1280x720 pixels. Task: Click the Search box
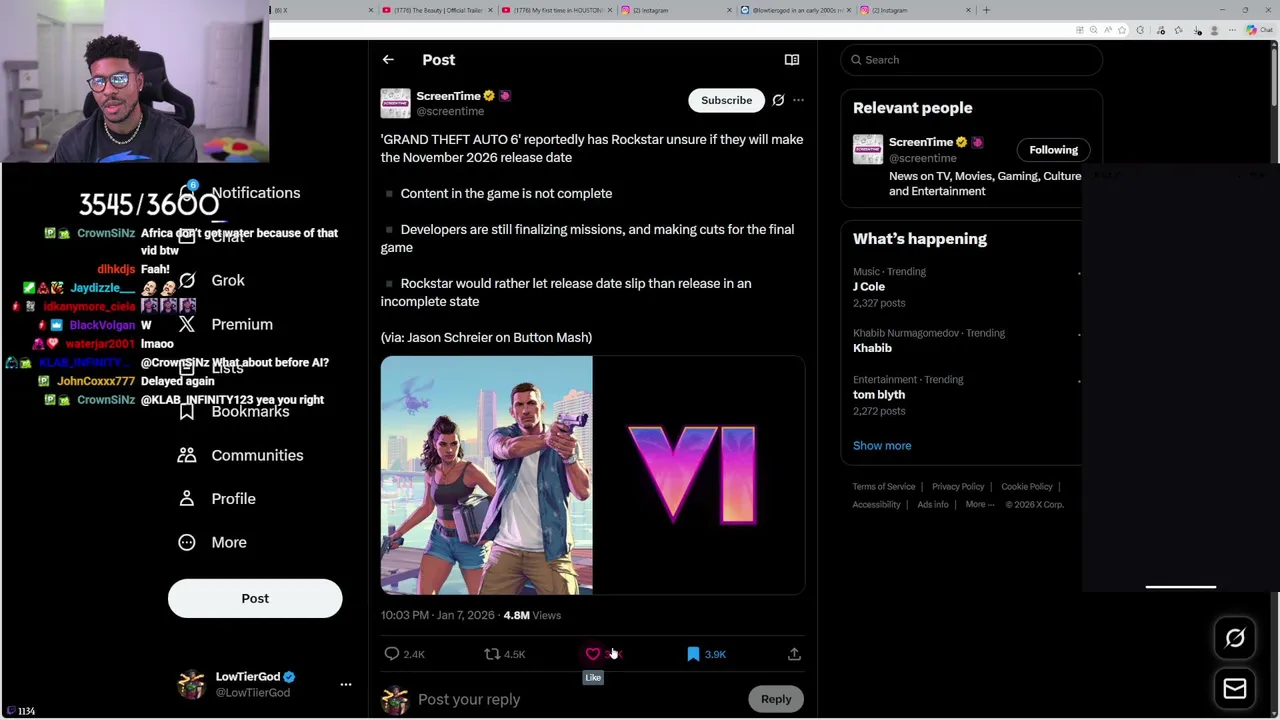point(972,60)
